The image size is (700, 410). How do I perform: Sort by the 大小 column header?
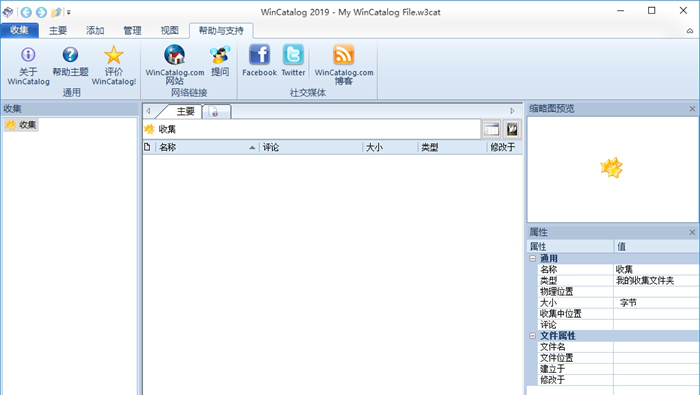[390, 147]
